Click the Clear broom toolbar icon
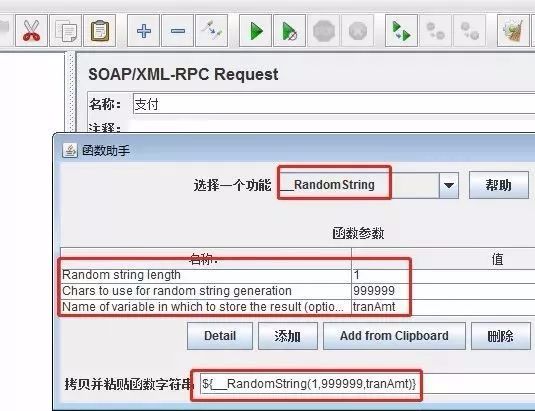The image size is (535, 411). 513,31
